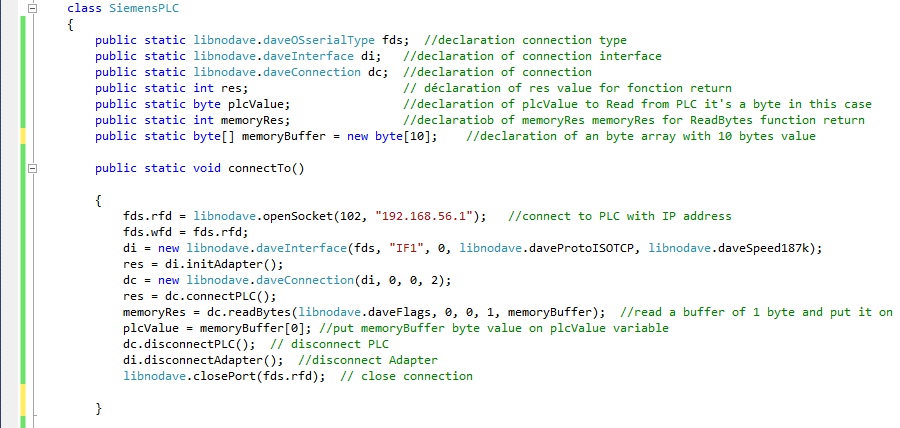Image resolution: width=900 pixels, height=428 pixels.
Task: Click the comment about plcValue to Read from PLC
Action: point(637,104)
